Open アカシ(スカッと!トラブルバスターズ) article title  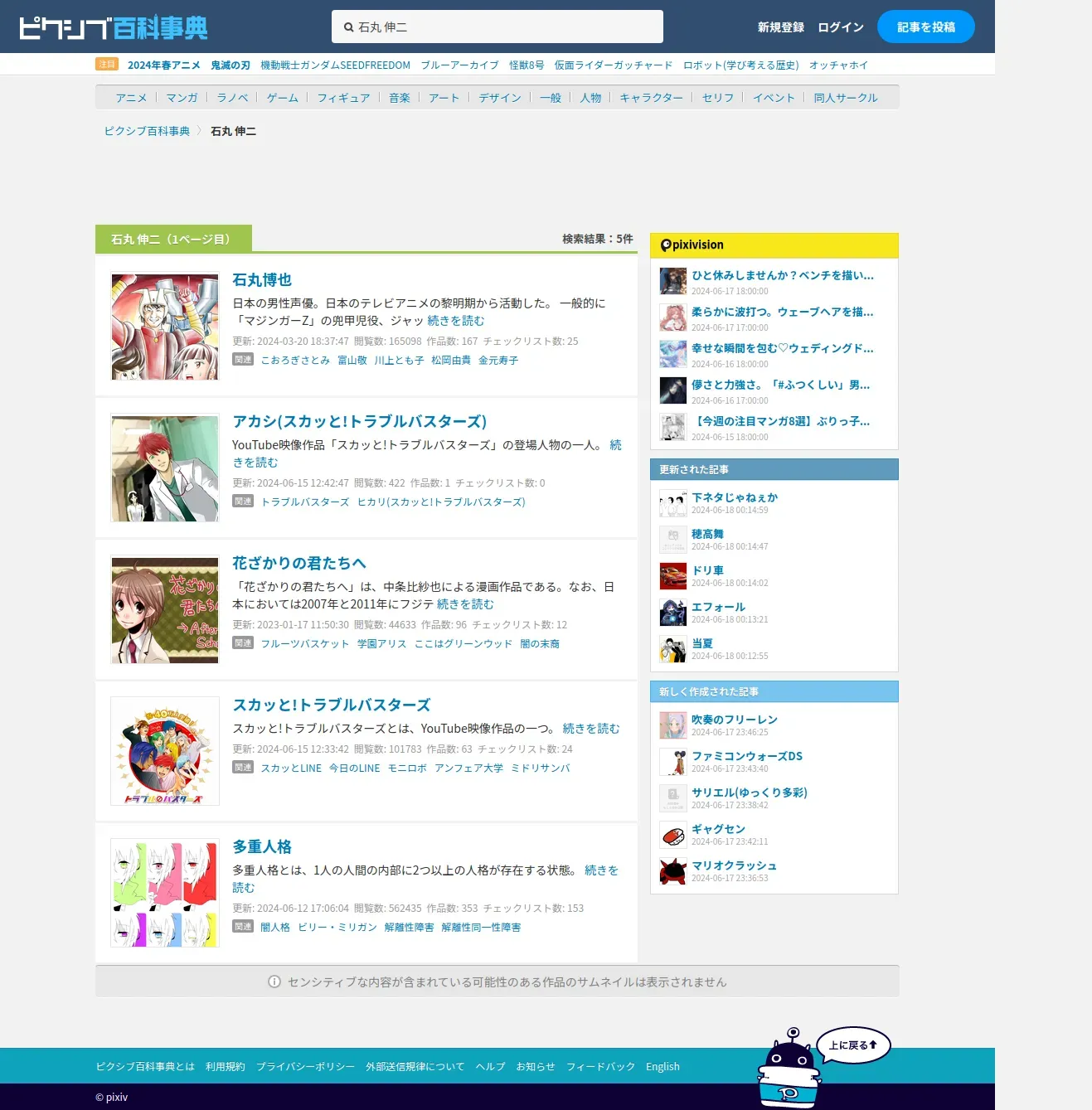click(359, 422)
